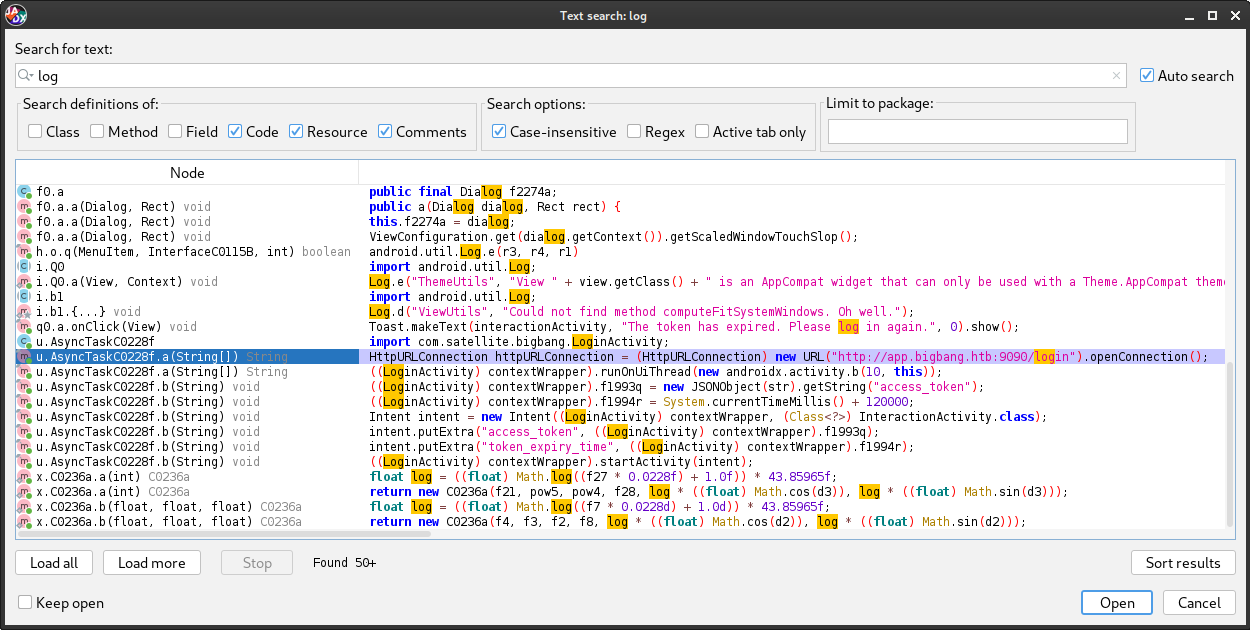Uncheck the Code search definition checkbox

click(x=235, y=132)
